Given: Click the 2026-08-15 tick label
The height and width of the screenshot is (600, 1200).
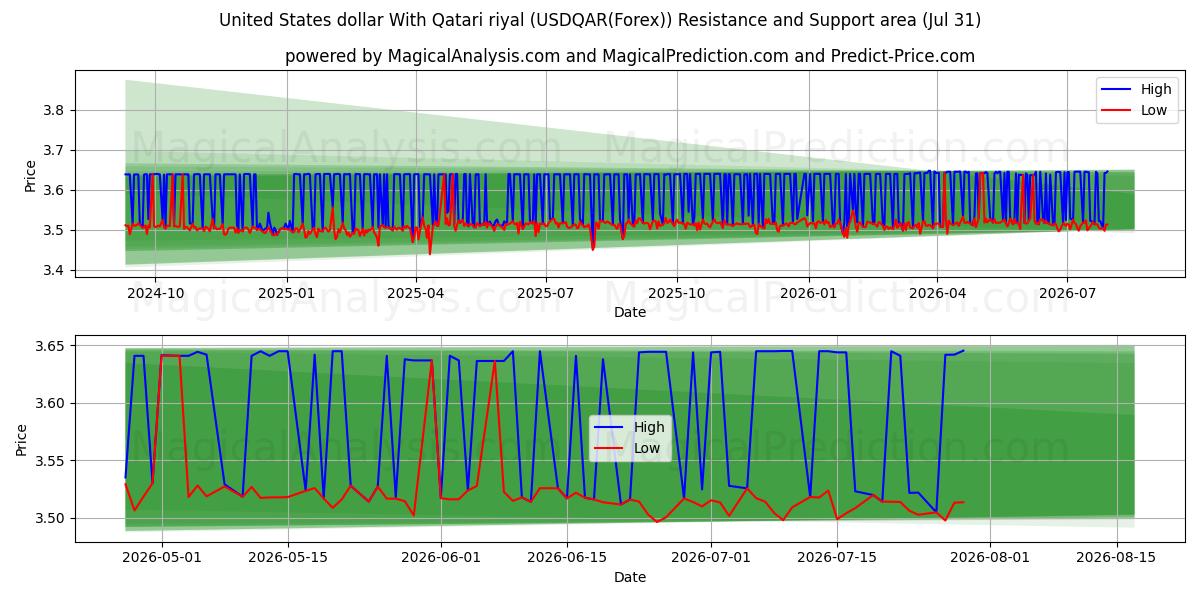Looking at the screenshot, I should click(1116, 557).
